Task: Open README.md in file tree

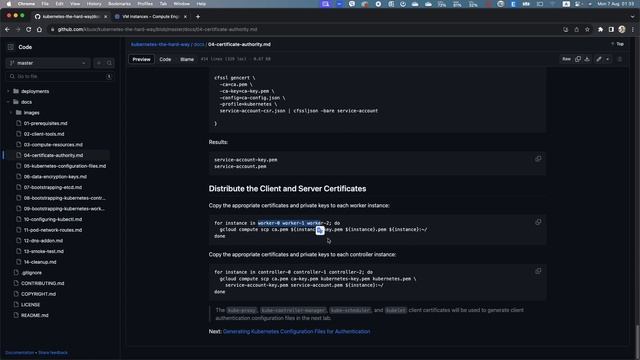Action: click(x=35, y=315)
